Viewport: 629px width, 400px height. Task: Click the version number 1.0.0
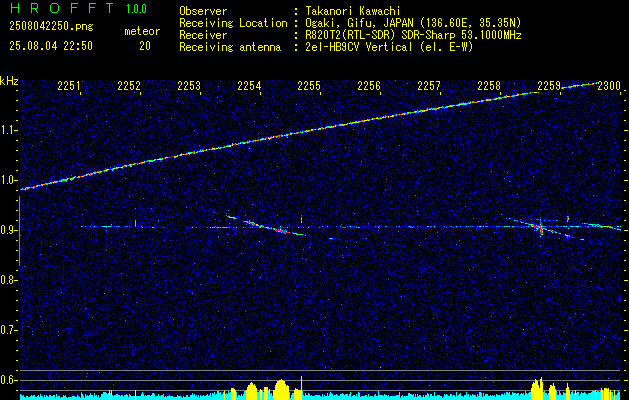136,9
